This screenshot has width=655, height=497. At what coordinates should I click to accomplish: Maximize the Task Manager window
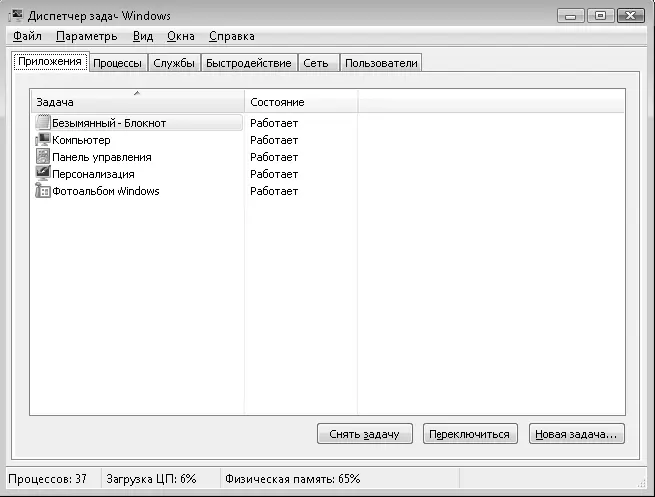point(600,16)
